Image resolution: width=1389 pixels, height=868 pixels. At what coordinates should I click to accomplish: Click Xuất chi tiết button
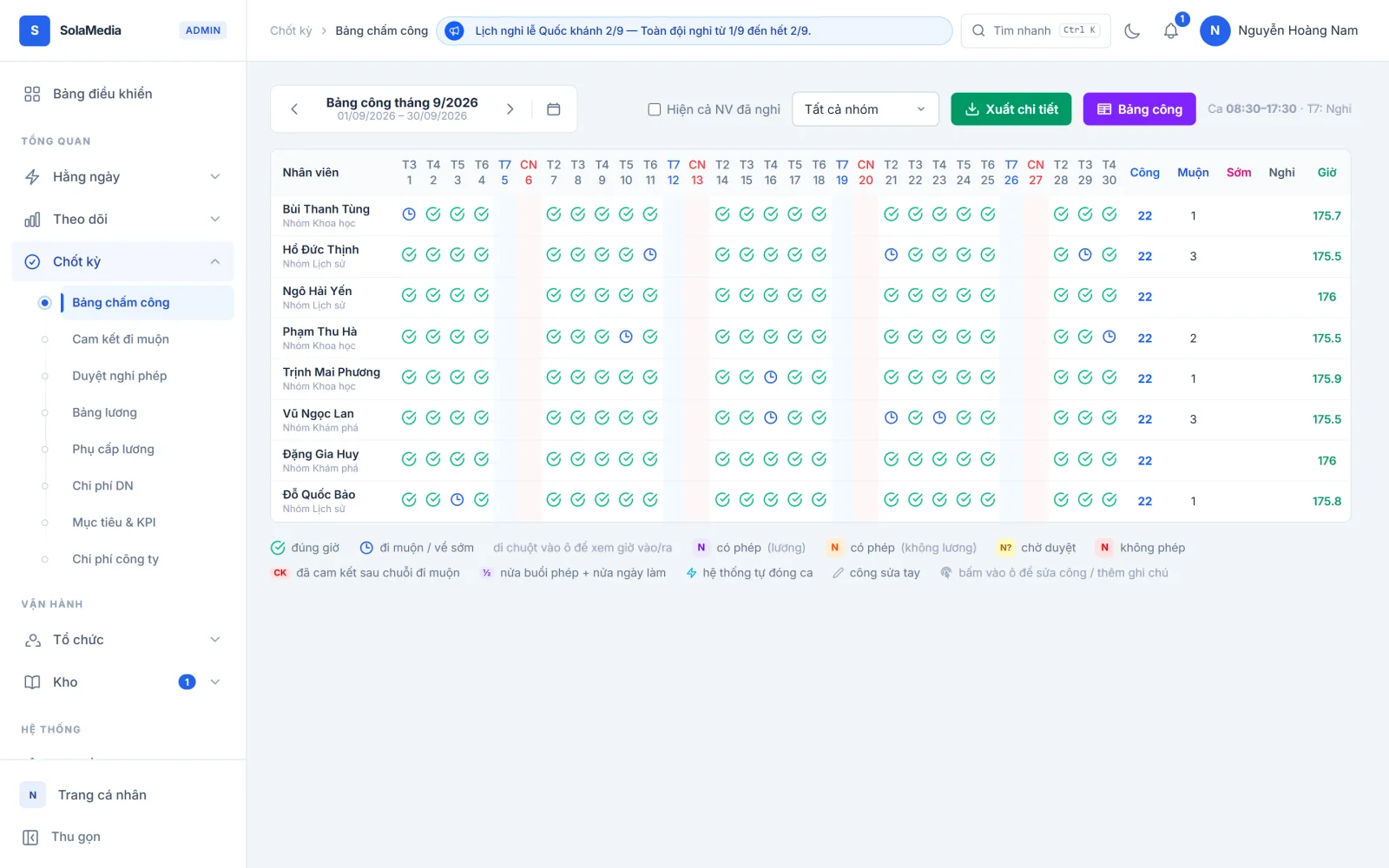click(x=1011, y=109)
